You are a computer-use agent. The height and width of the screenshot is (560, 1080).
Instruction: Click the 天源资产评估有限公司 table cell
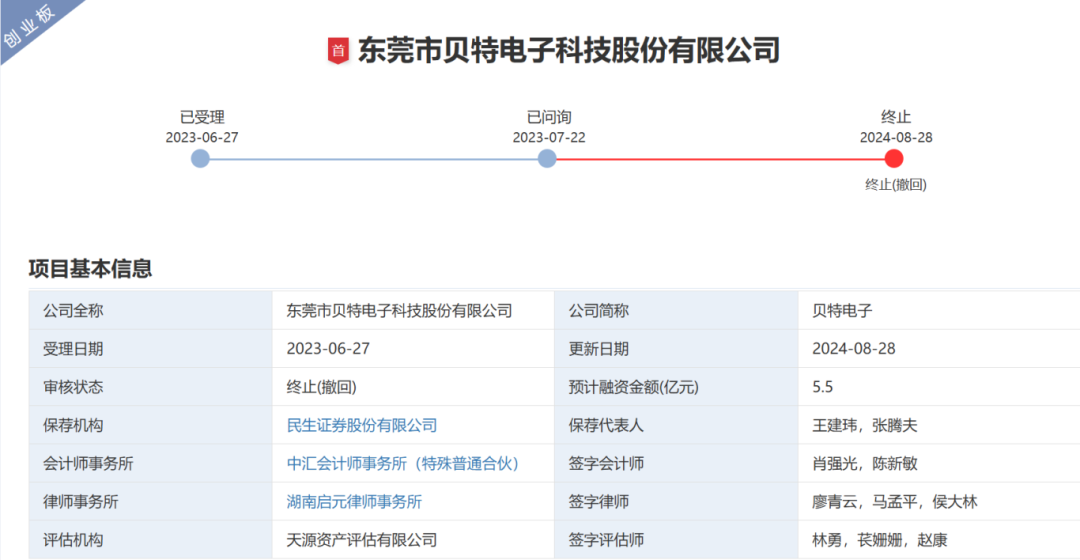coord(362,539)
